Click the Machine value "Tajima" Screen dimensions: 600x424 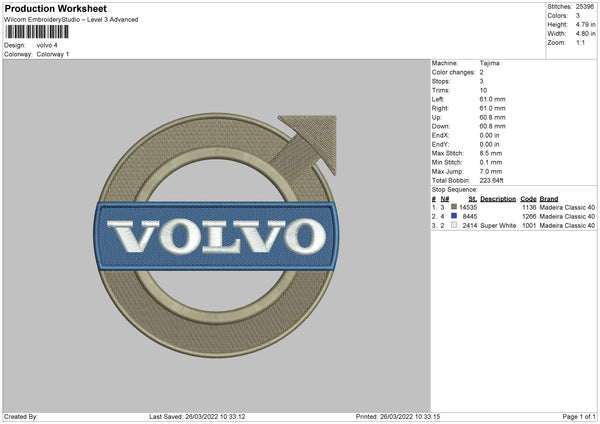489,63
